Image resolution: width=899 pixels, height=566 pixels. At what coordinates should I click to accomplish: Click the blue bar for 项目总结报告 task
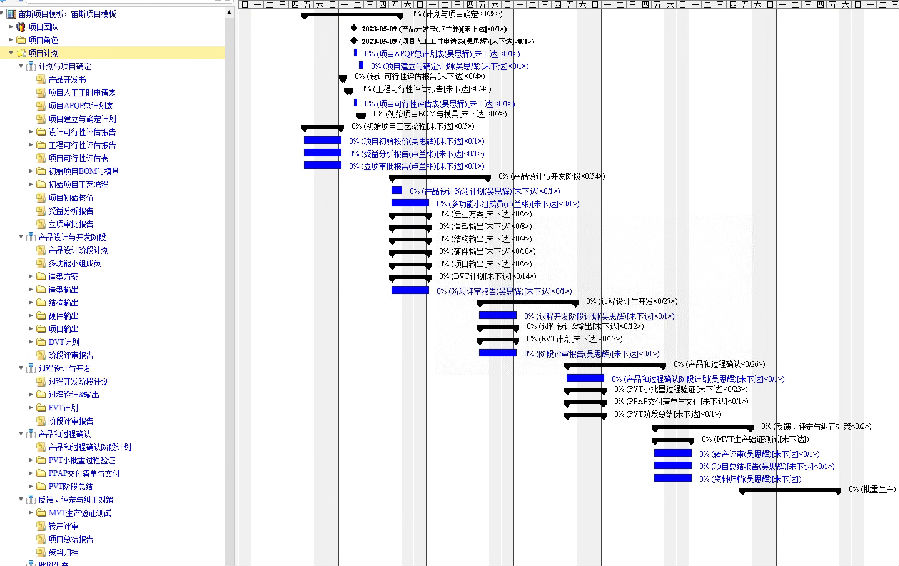[673, 466]
